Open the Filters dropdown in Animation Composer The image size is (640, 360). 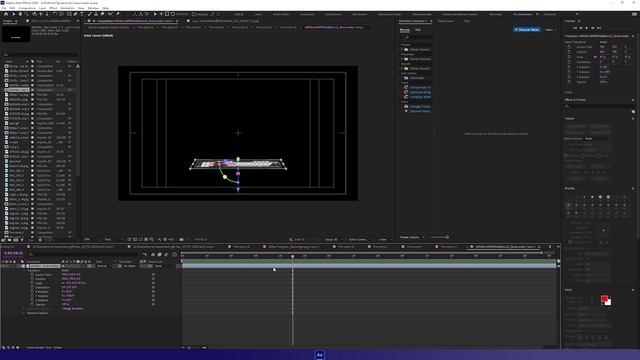550,30
